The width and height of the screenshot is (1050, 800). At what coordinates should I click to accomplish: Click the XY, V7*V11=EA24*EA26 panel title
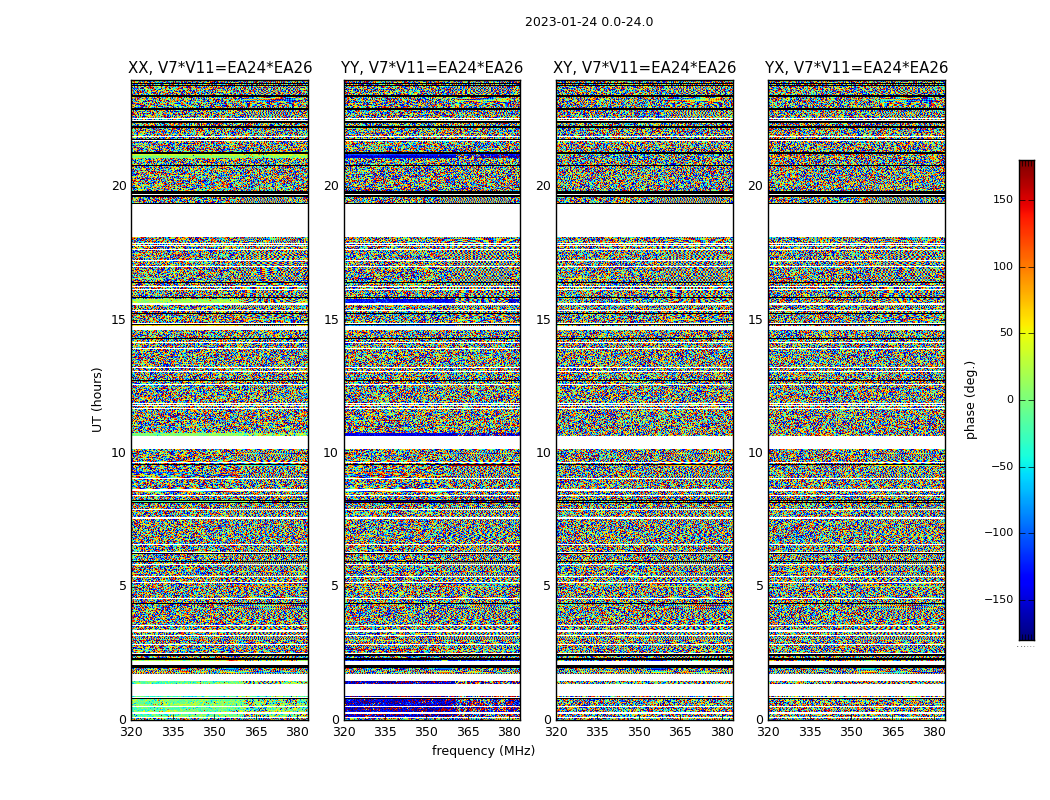click(x=644, y=68)
